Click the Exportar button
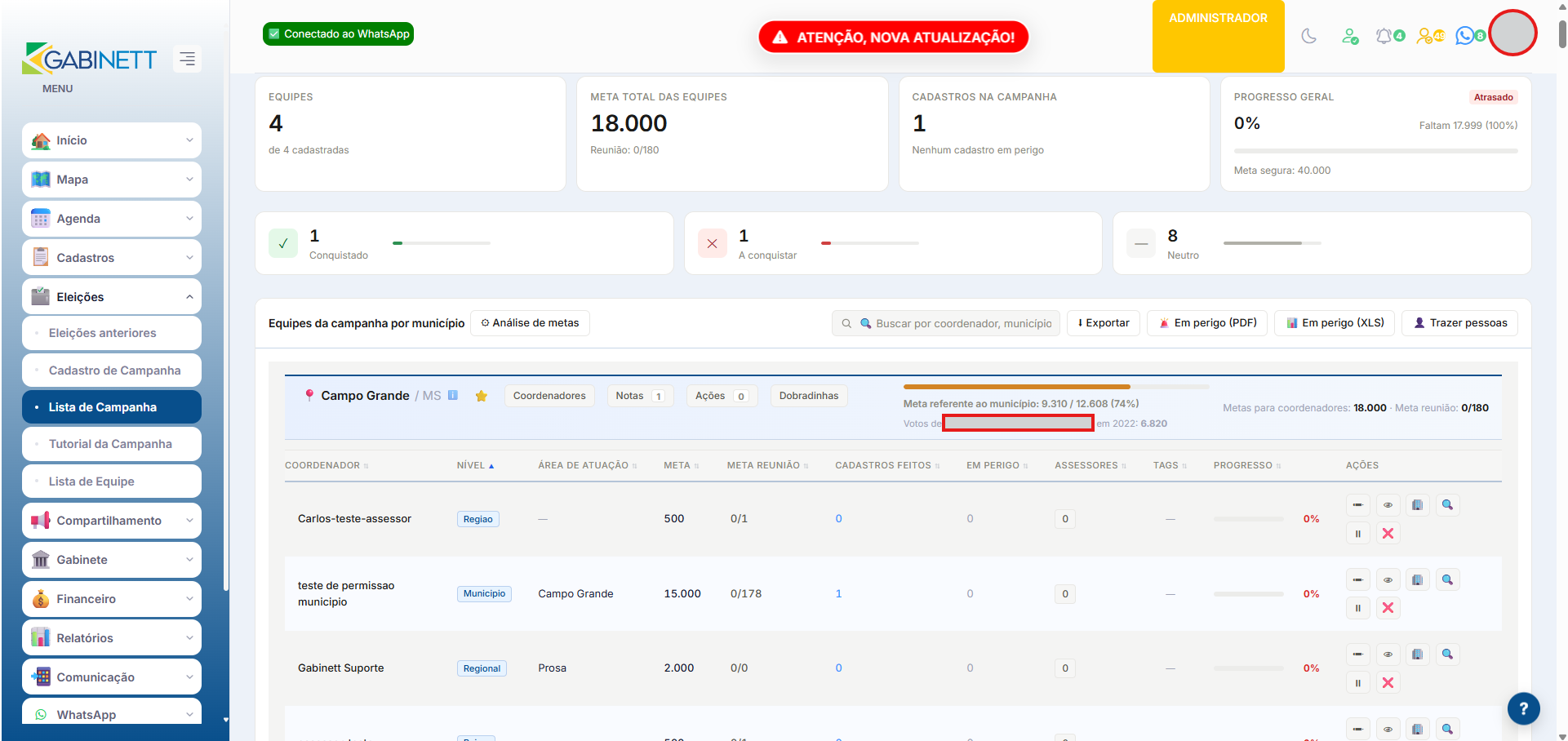1568x741 pixels. point(1104,323)
